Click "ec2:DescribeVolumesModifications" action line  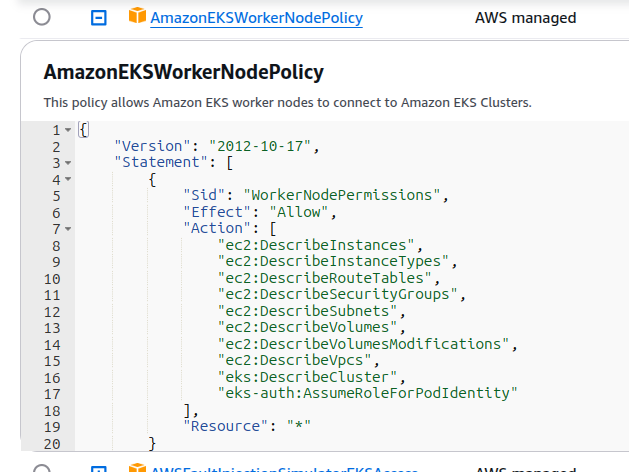point(363,344)
